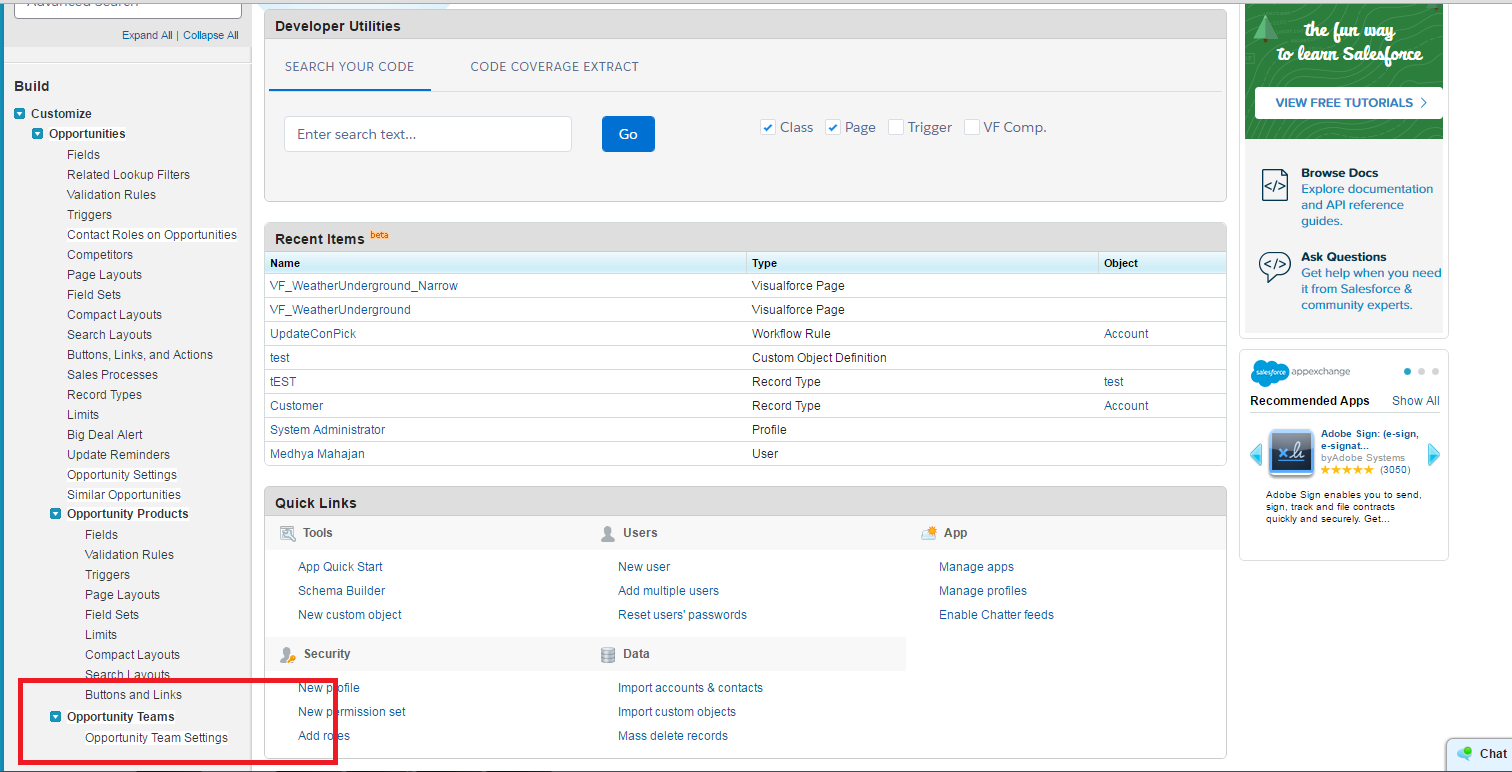Image resolution: width=1512 pixels, height=772 pixels.
Task: Click the Adobe Sign app icon
Action: [1291, 453]
